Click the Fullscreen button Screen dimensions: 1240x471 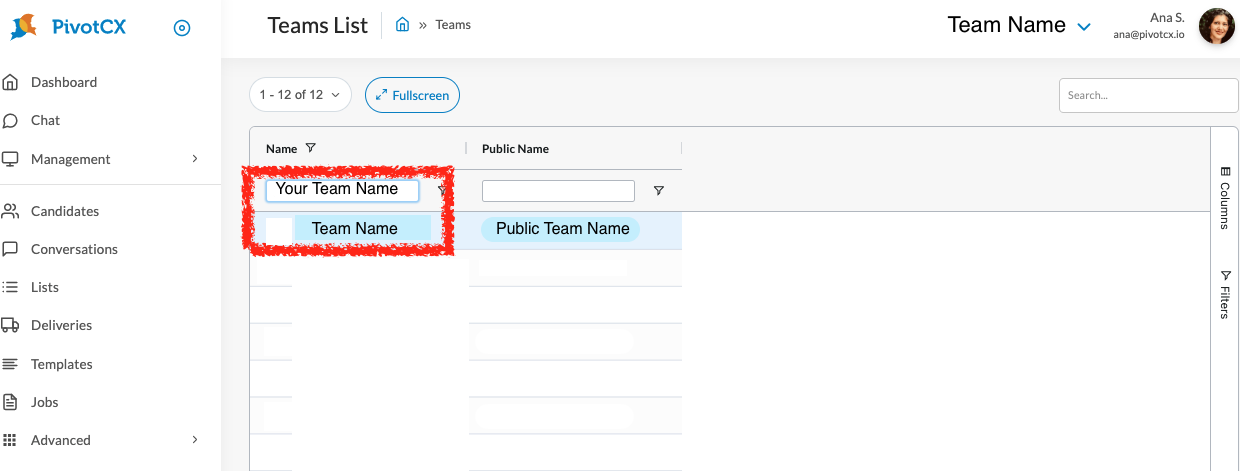click(x=412, y=95)
